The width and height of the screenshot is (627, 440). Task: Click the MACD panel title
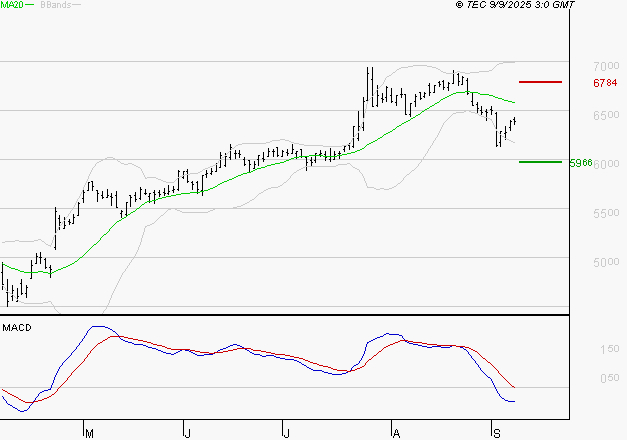[16, 327]
